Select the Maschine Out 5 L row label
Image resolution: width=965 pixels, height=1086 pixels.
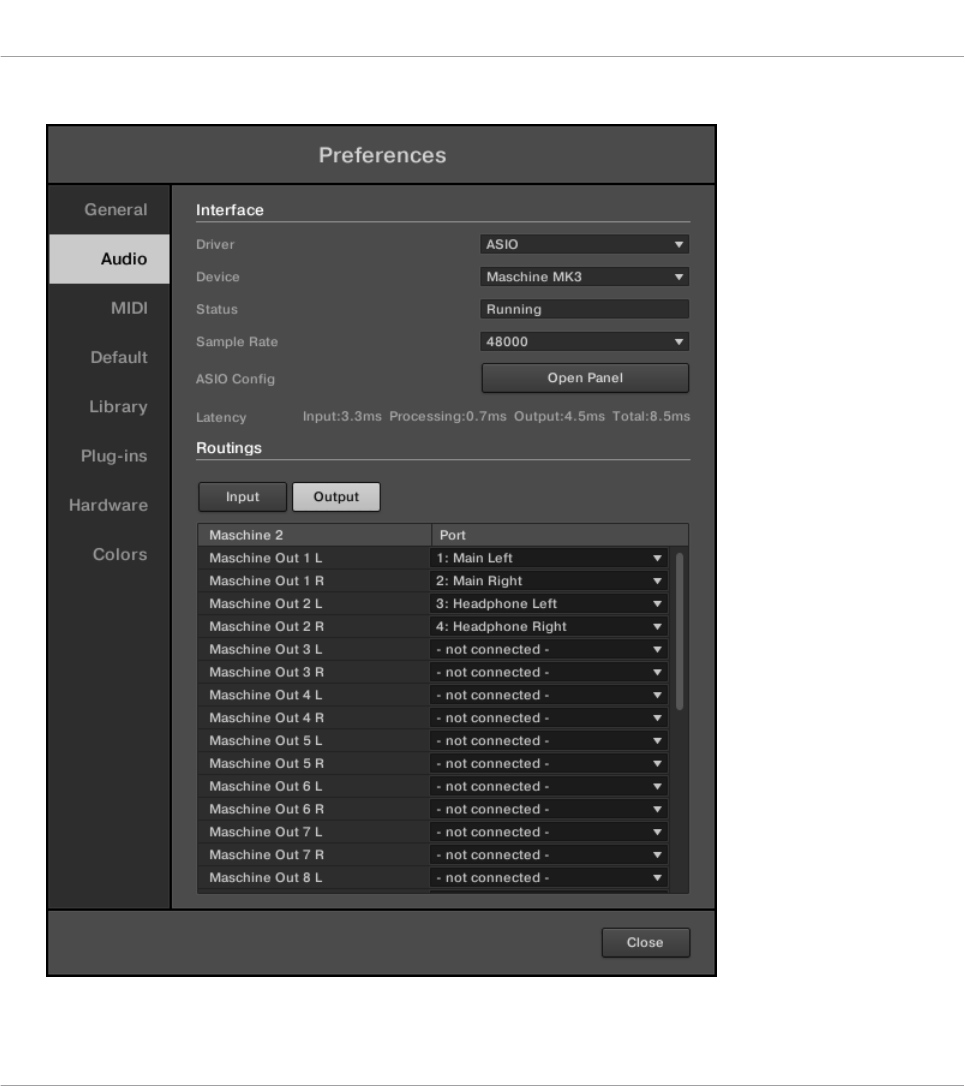coord(266,741)
